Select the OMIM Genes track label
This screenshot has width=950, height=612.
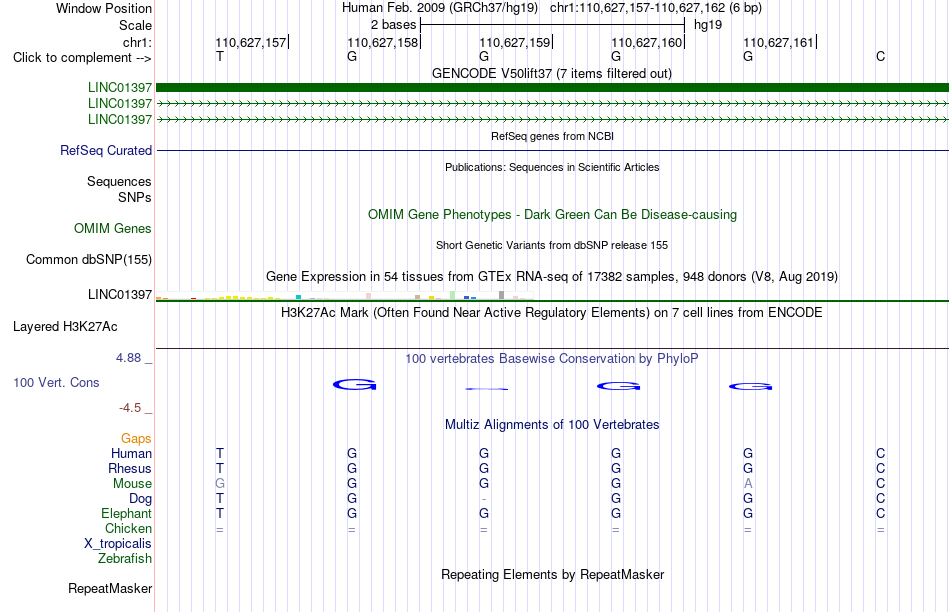pos(113,228)
